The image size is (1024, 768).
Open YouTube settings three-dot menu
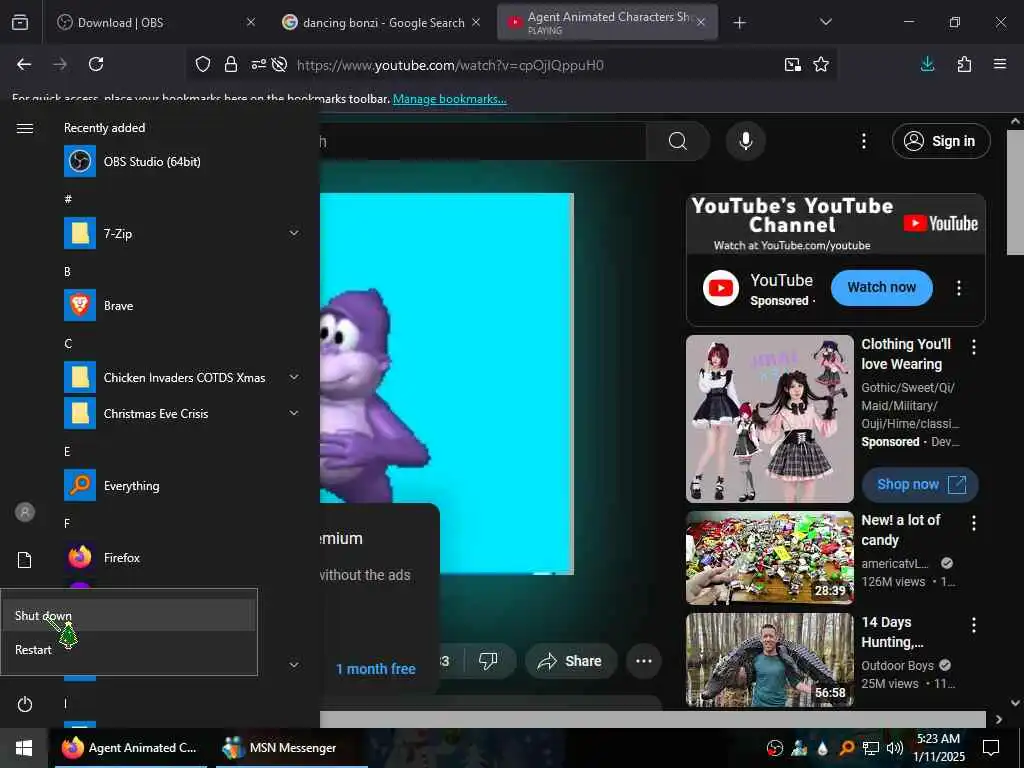(863, 141)
